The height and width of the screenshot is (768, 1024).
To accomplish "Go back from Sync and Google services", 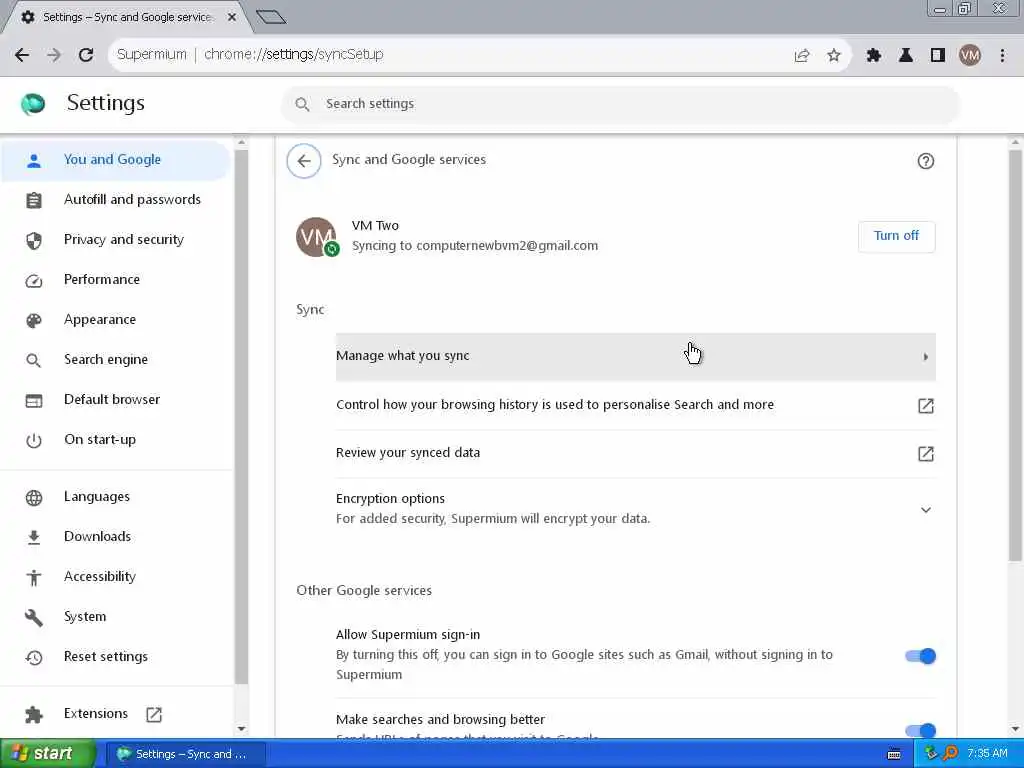I will (x=304, y=161).
